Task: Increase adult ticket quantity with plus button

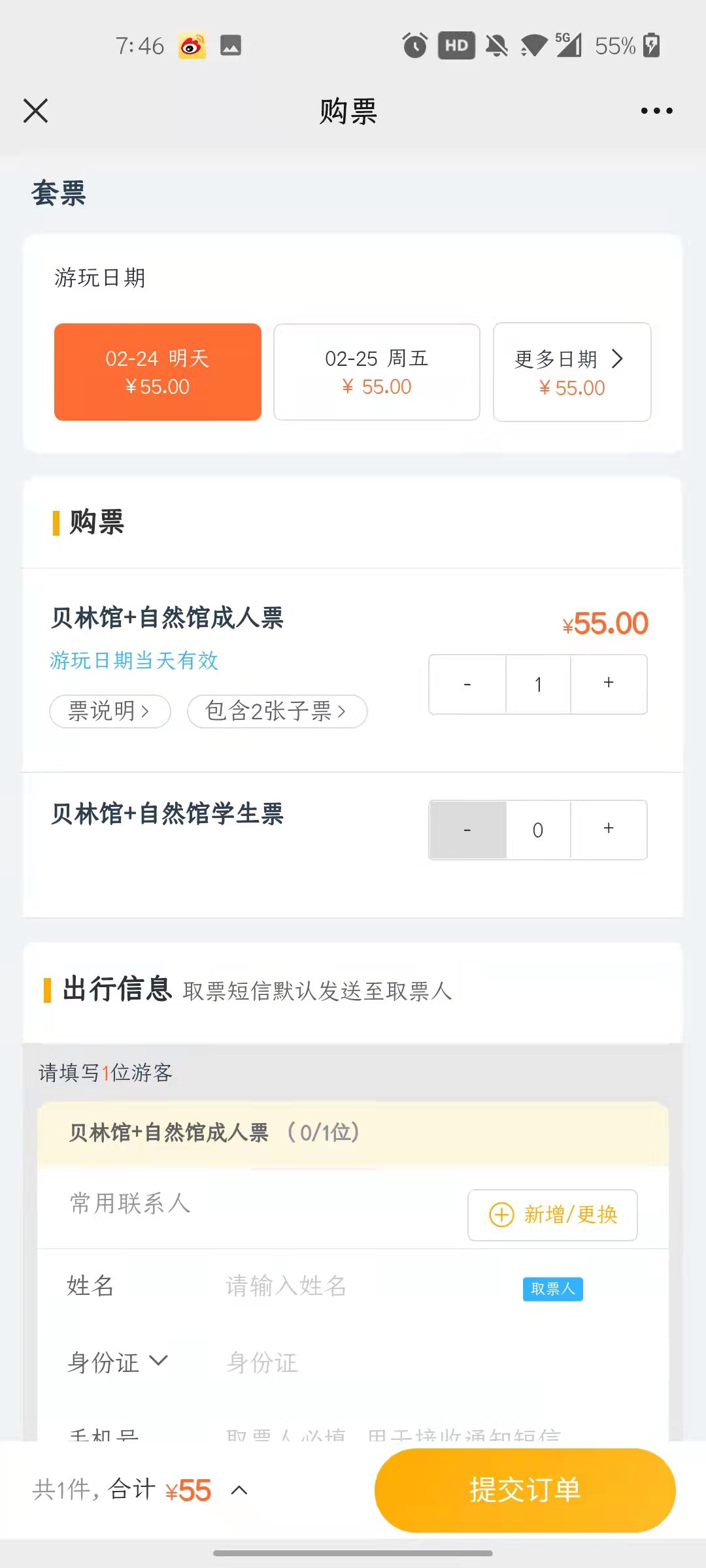Action: [x=609, y=684]
